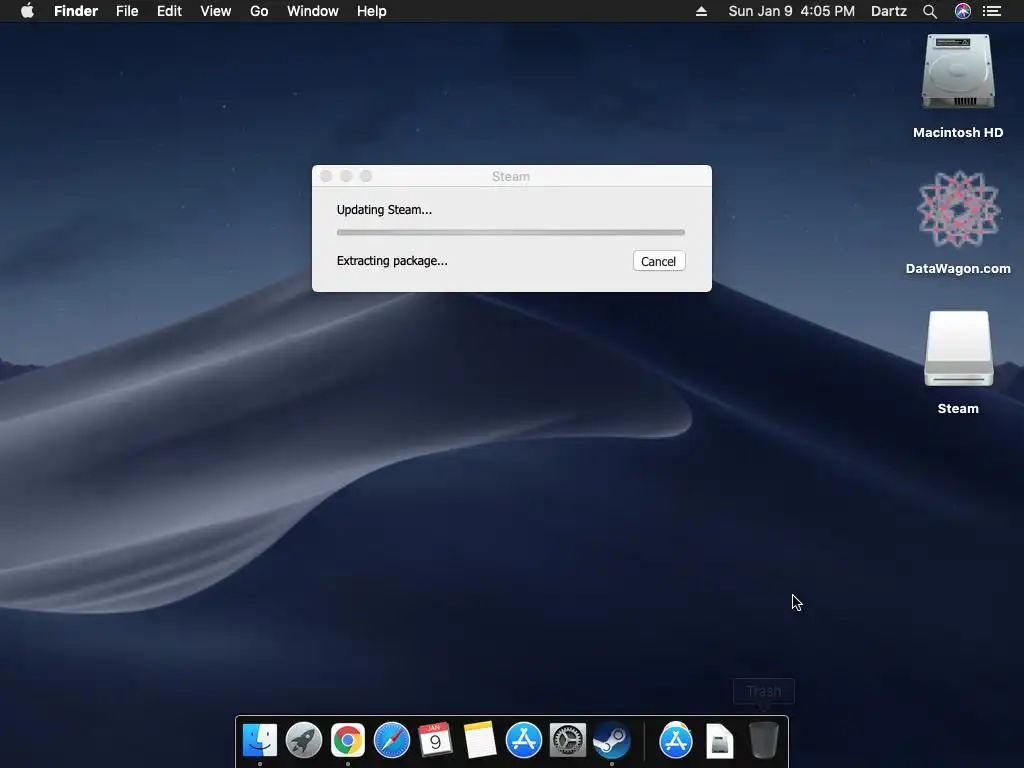Minimize the Steam updater window
This screenshot has height=768, width=1024.
pos(346,176)
